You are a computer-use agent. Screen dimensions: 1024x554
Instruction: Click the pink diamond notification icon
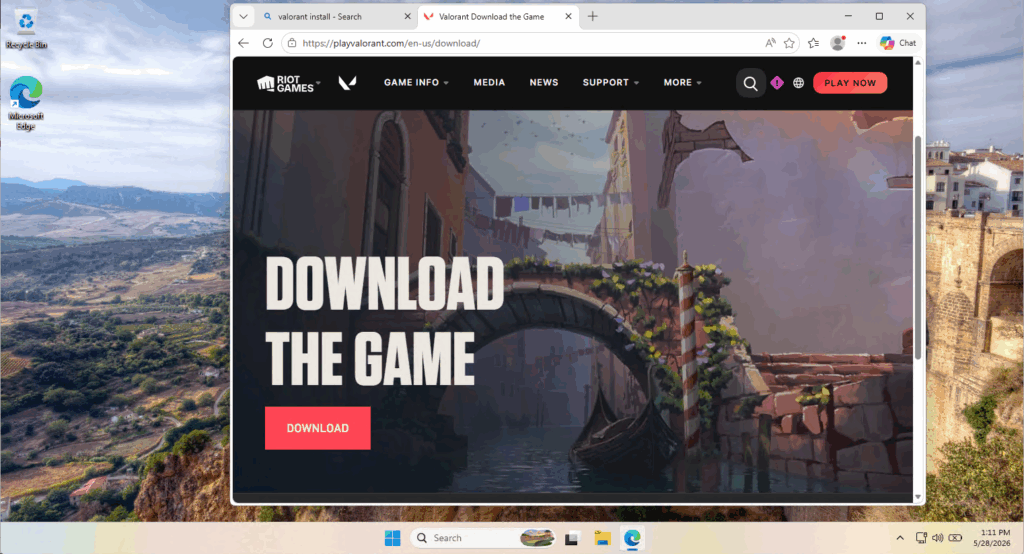point(776,83)
